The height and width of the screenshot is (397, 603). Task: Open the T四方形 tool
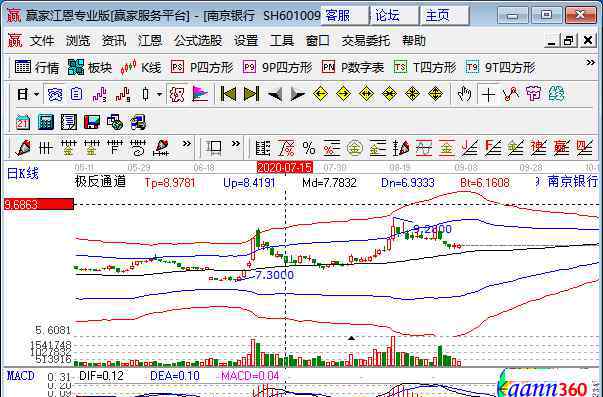click(x=425, y=68)
